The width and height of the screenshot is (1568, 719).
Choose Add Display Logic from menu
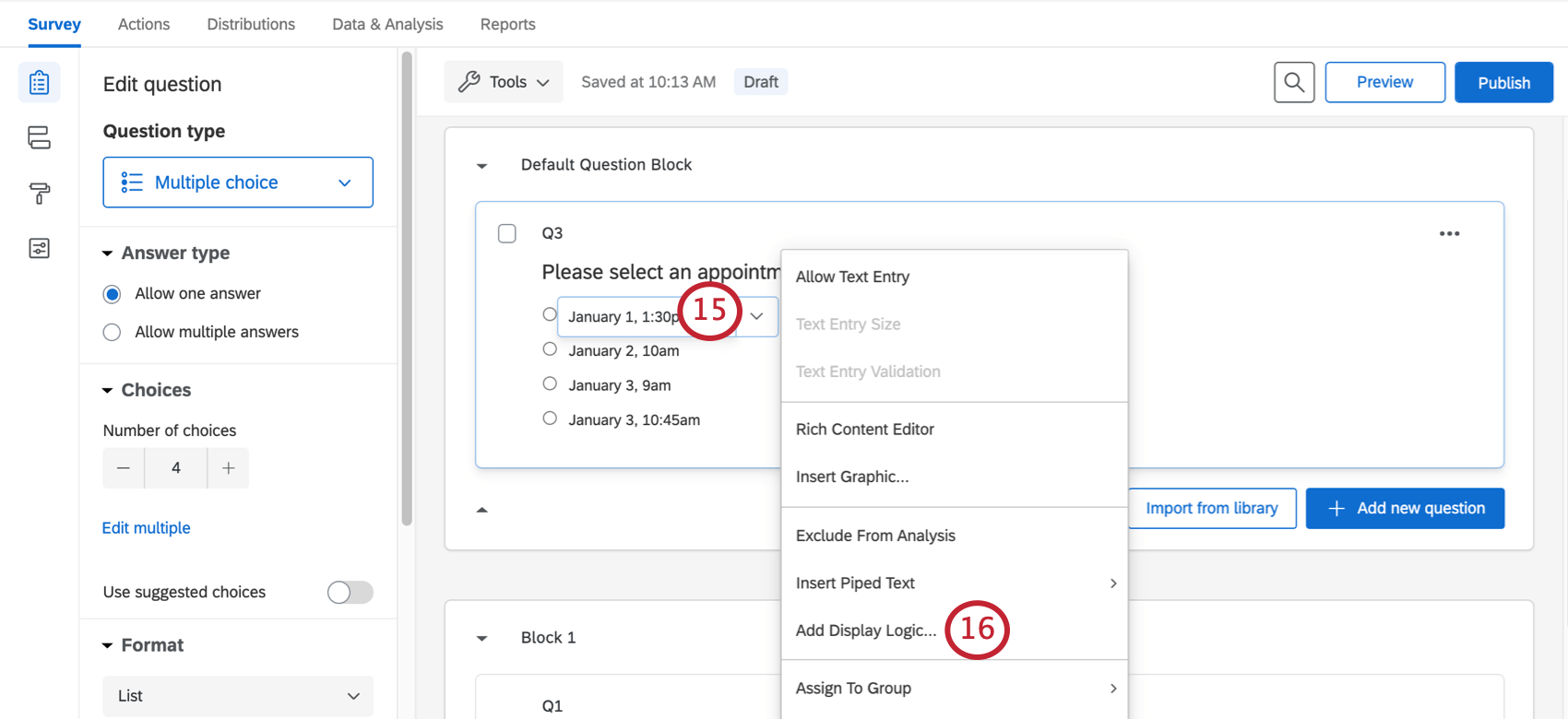point(865,631)
